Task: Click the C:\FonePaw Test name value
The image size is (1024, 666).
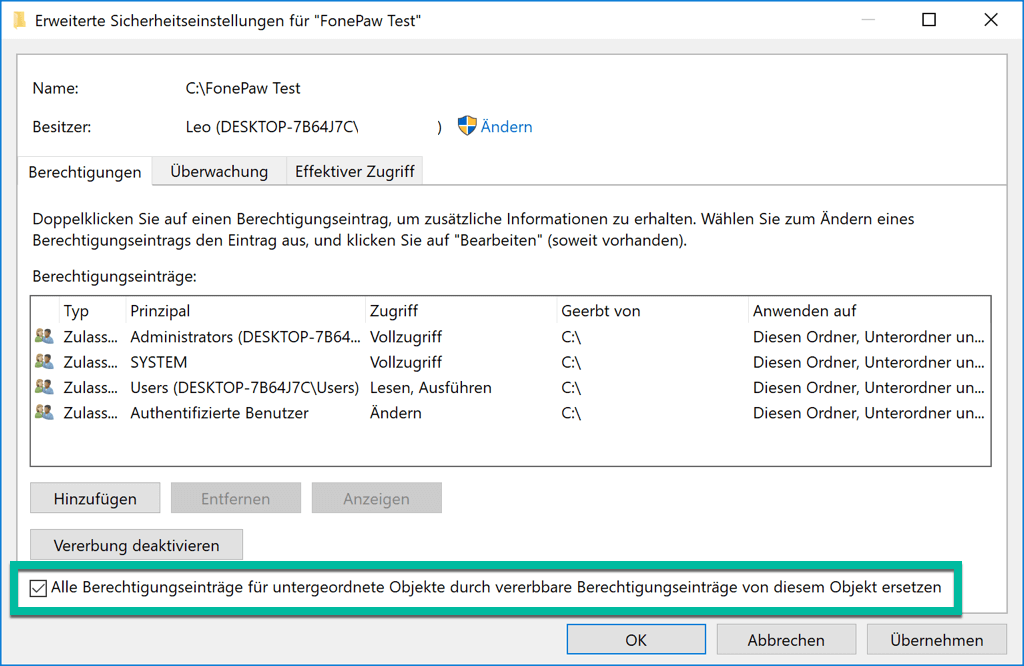Action: point(243,88)
